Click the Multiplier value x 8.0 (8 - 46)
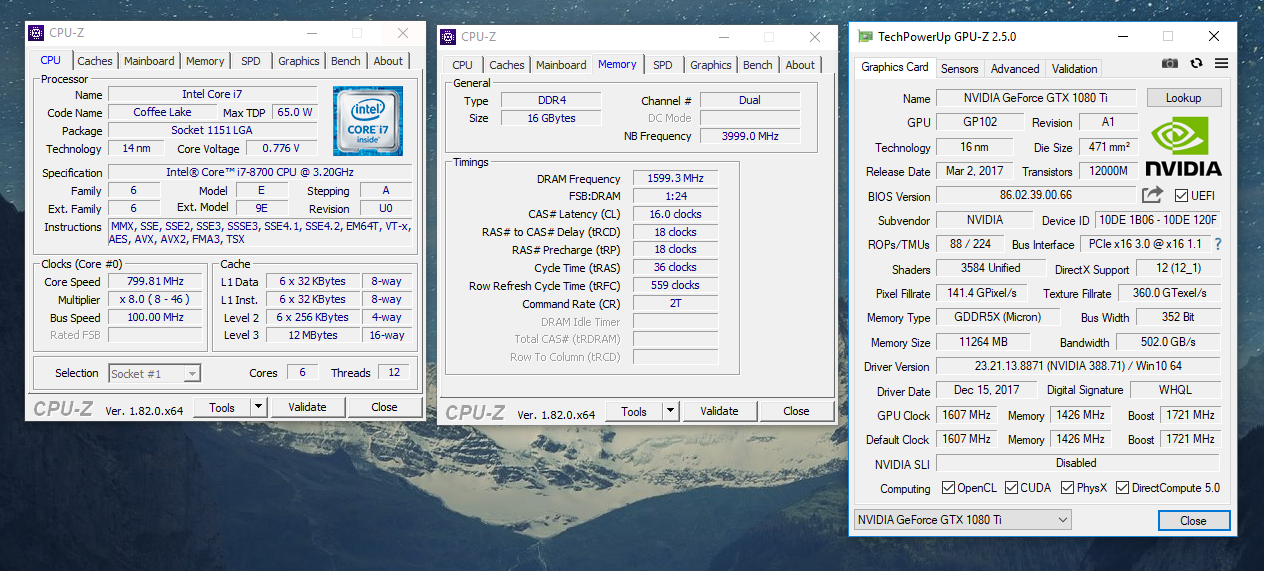The image size is (1264, 571). (x=156, y=300)
